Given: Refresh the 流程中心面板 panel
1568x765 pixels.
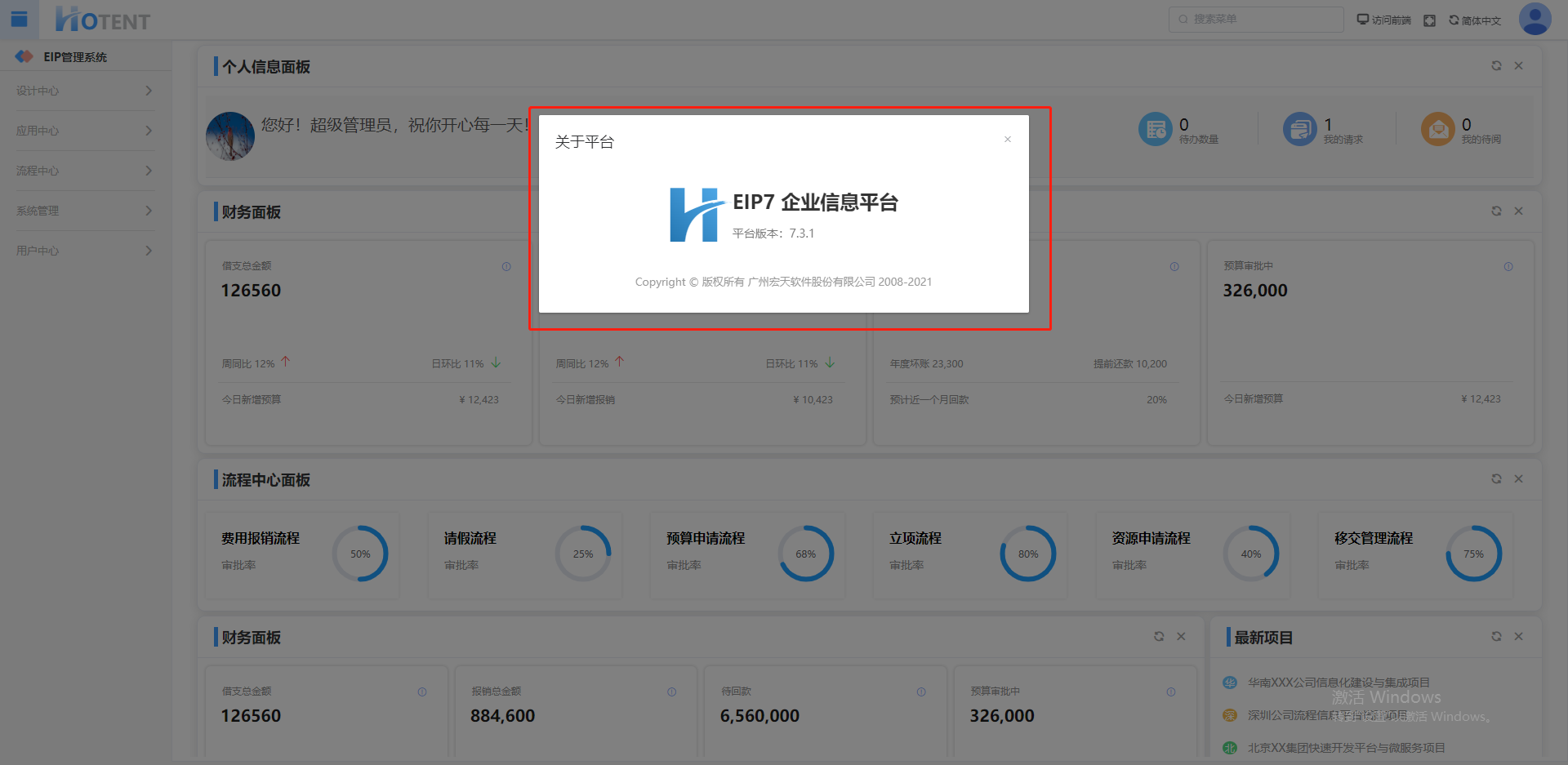Looking at the screenshot, I should (1496, 479).
